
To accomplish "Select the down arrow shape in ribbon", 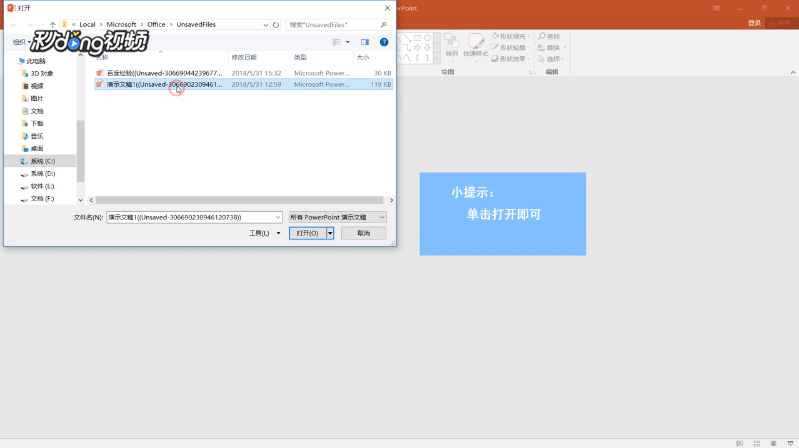I will [x=428, y=48].
